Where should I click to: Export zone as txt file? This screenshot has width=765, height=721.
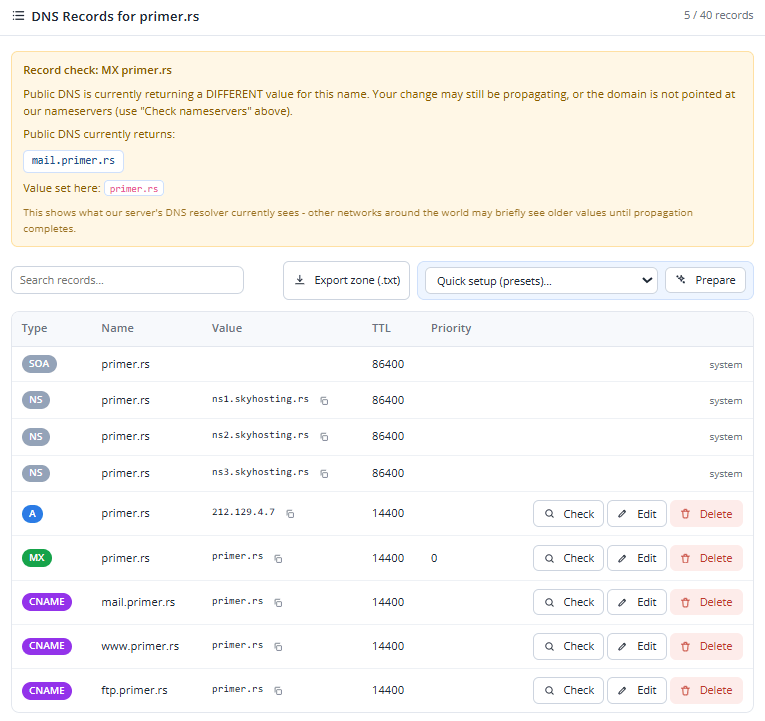tap(346, 280)
